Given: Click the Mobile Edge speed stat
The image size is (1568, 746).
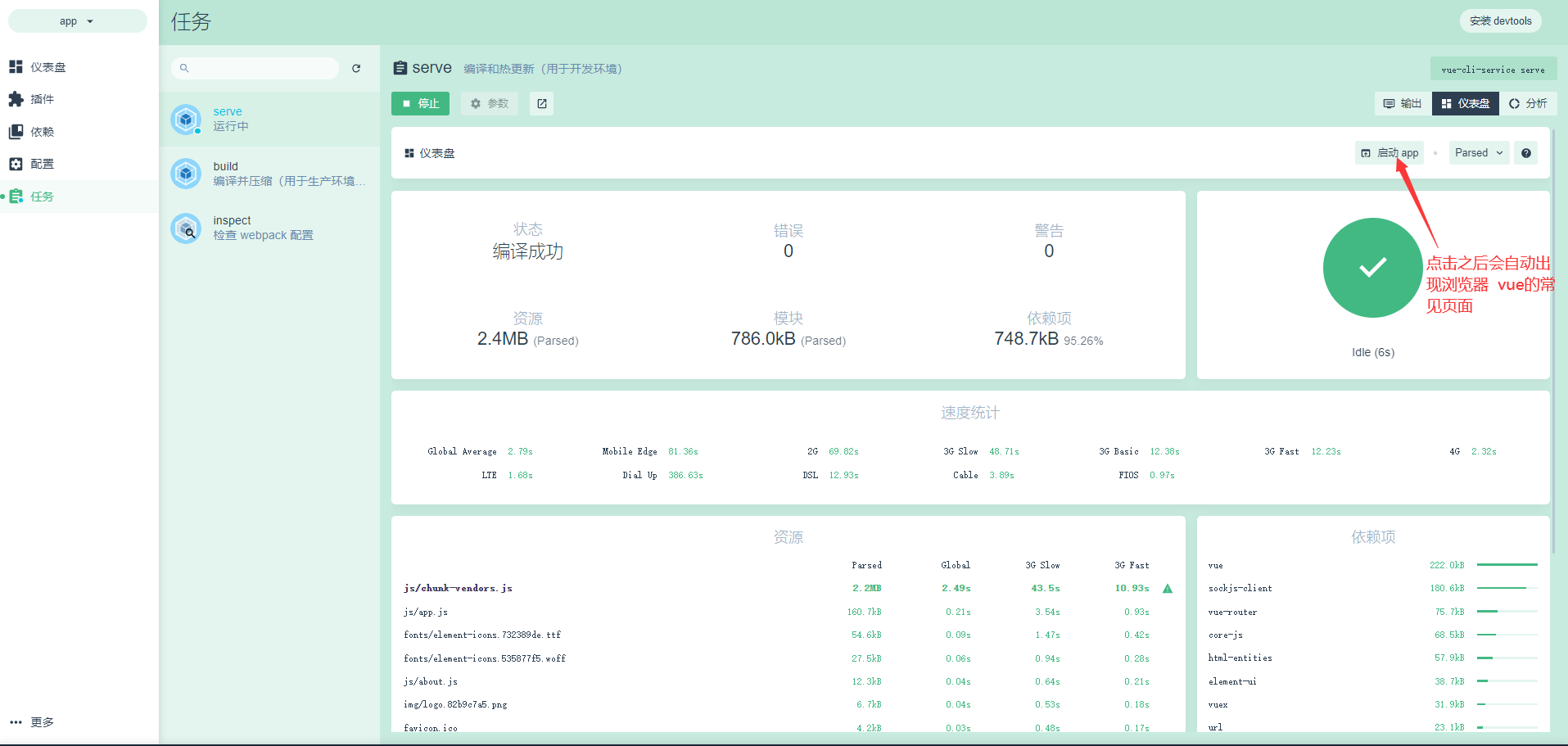Looking at the screenshot, I should pos(650,451).
